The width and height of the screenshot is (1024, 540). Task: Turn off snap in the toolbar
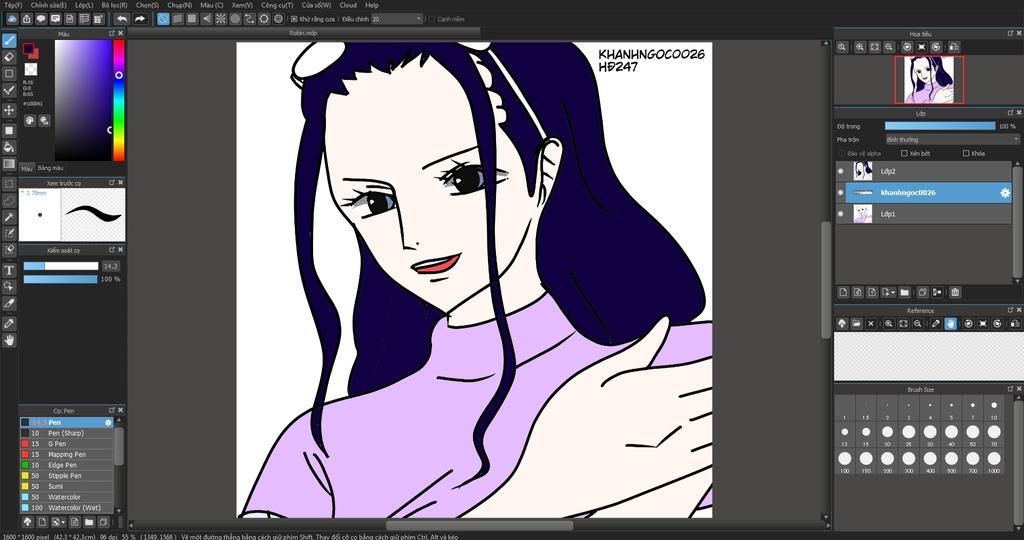tap(163, 19)
